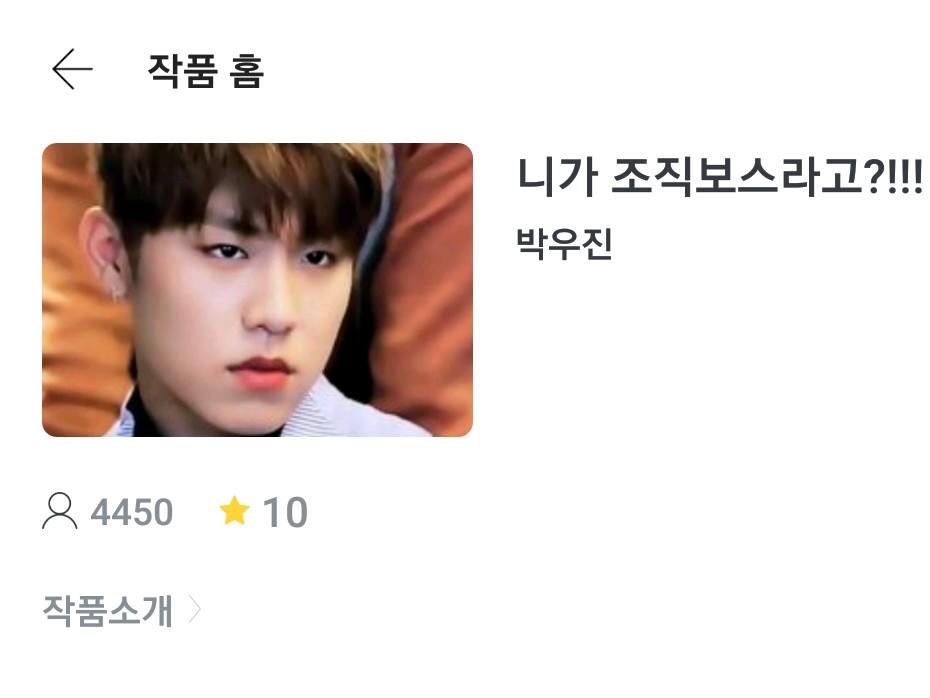Click the subscriber person icon
This screenshot has height=698, width=930.
pyautogui.click(x=60, y=511)
